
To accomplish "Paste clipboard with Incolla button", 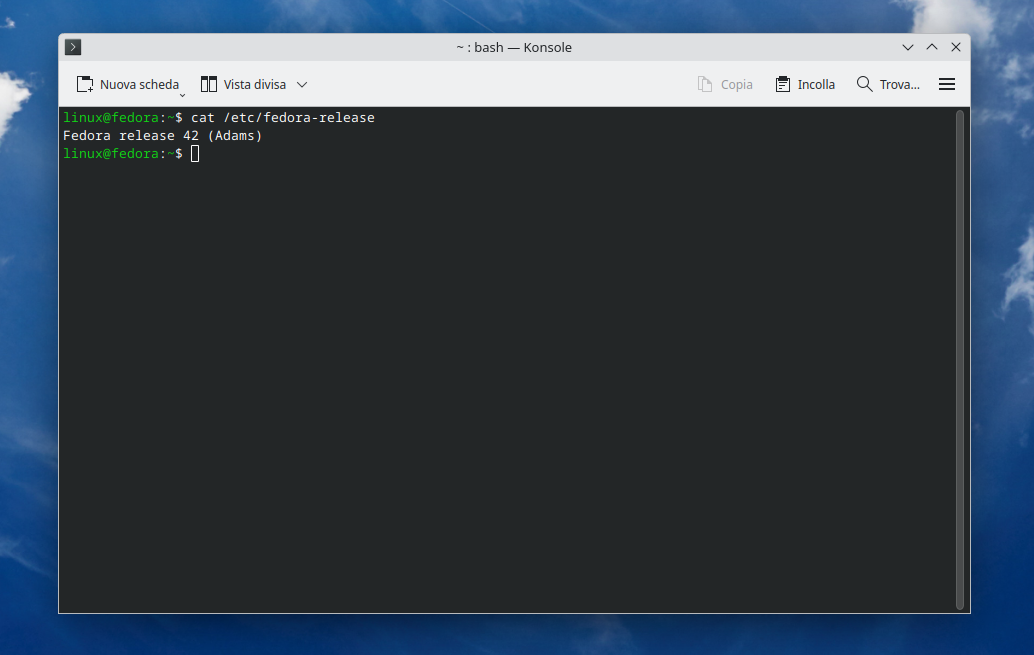I will [x=805, y=84].
